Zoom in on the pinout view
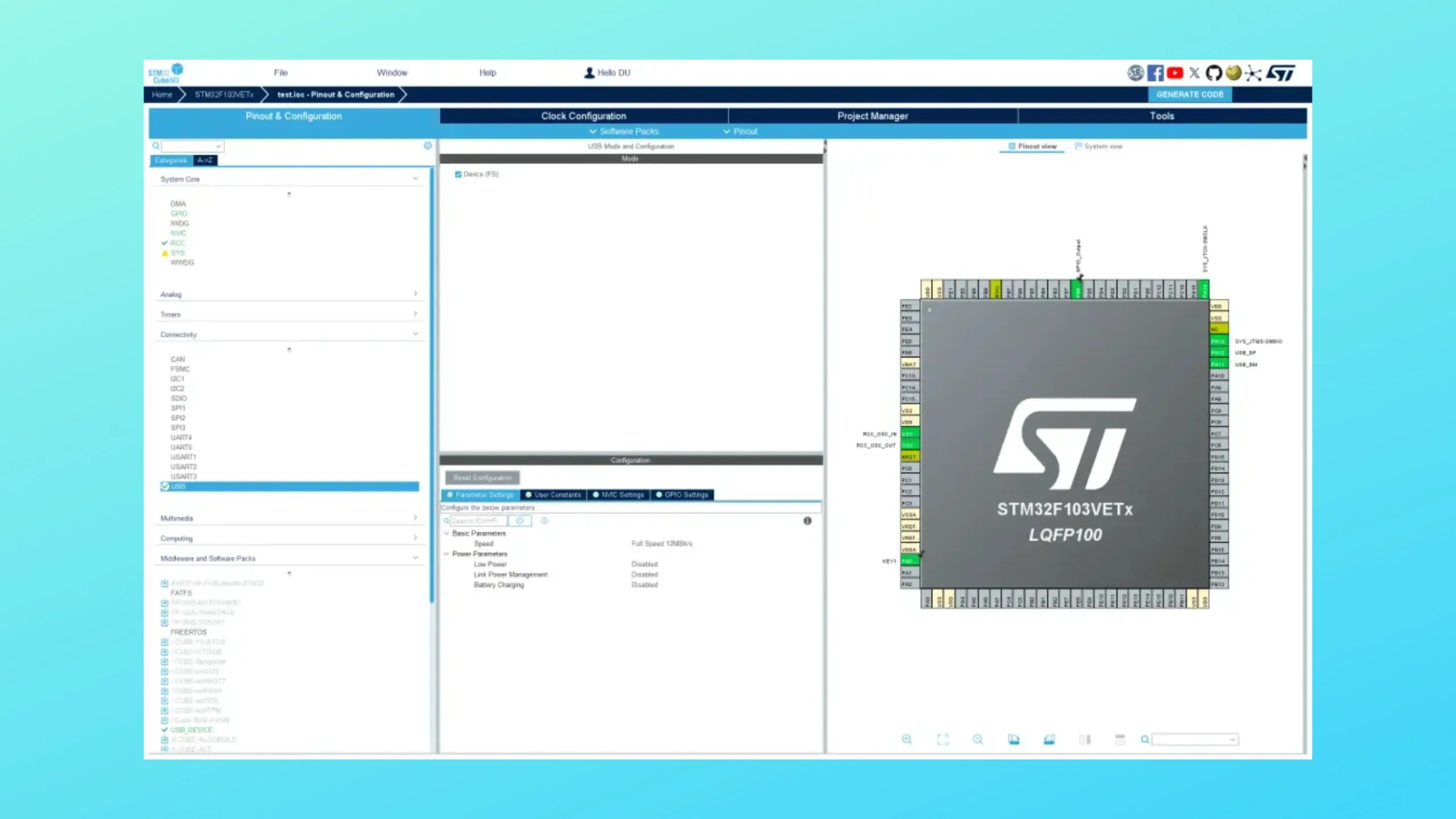 coord(907,739)
